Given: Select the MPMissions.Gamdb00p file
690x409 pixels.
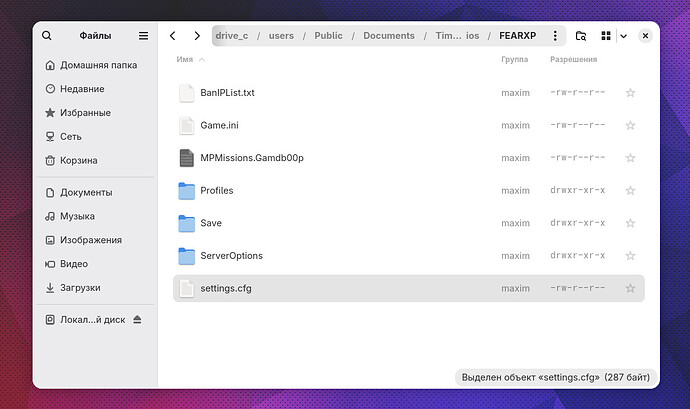Looking at the screenshot, I should click(251, 158).
